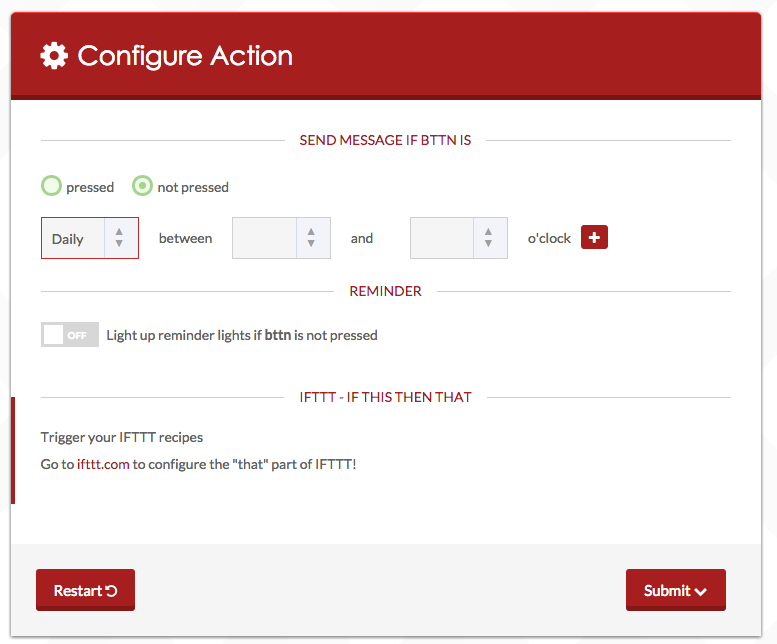Select the "not pressed" radio button
The width and height of the screenshot is (777, 644).
143,186
